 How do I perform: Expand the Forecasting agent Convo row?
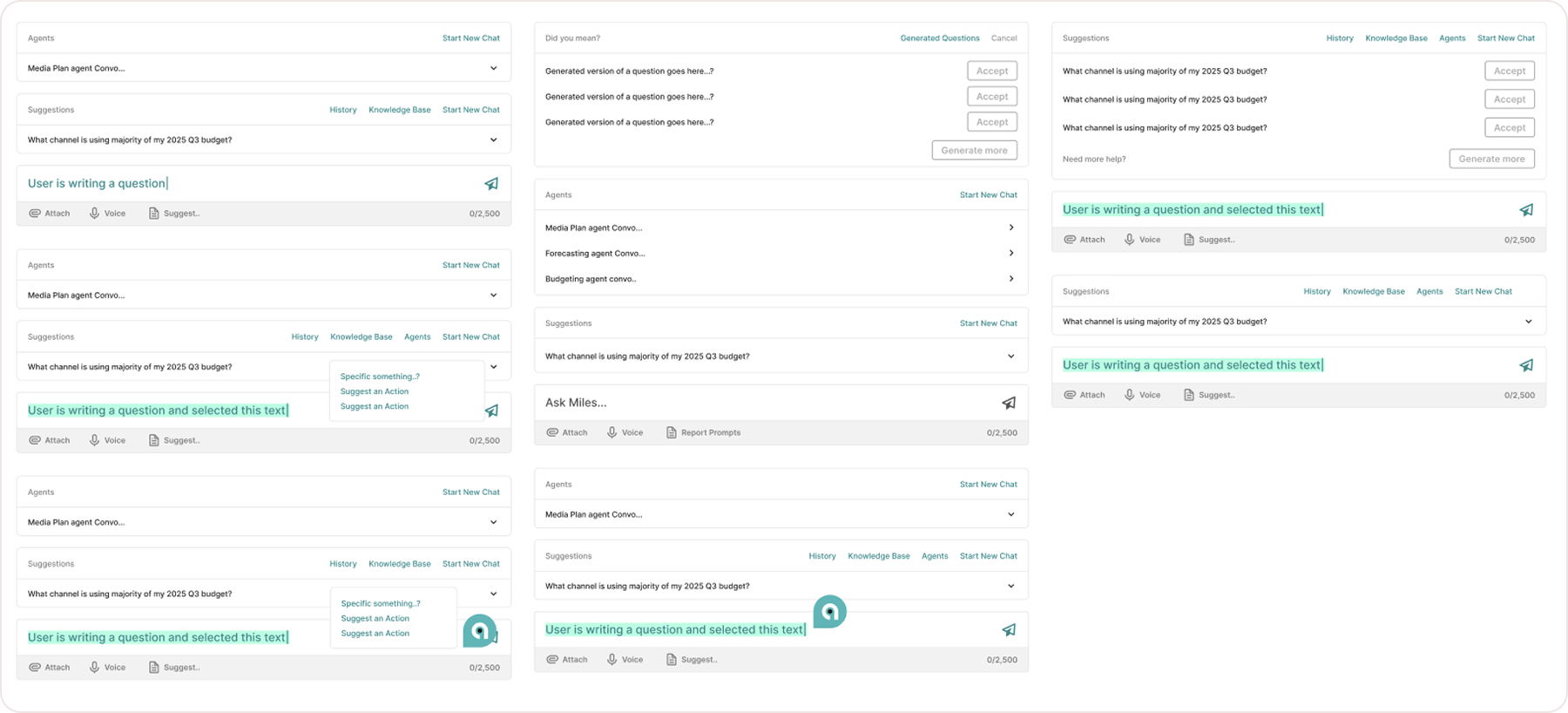(1010, 253)
